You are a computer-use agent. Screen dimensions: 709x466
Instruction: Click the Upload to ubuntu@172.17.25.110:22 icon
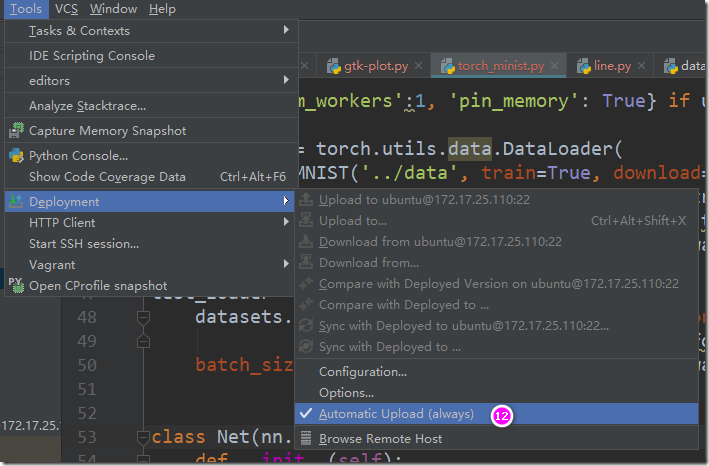pyautogui.click(x=306, y=199)
